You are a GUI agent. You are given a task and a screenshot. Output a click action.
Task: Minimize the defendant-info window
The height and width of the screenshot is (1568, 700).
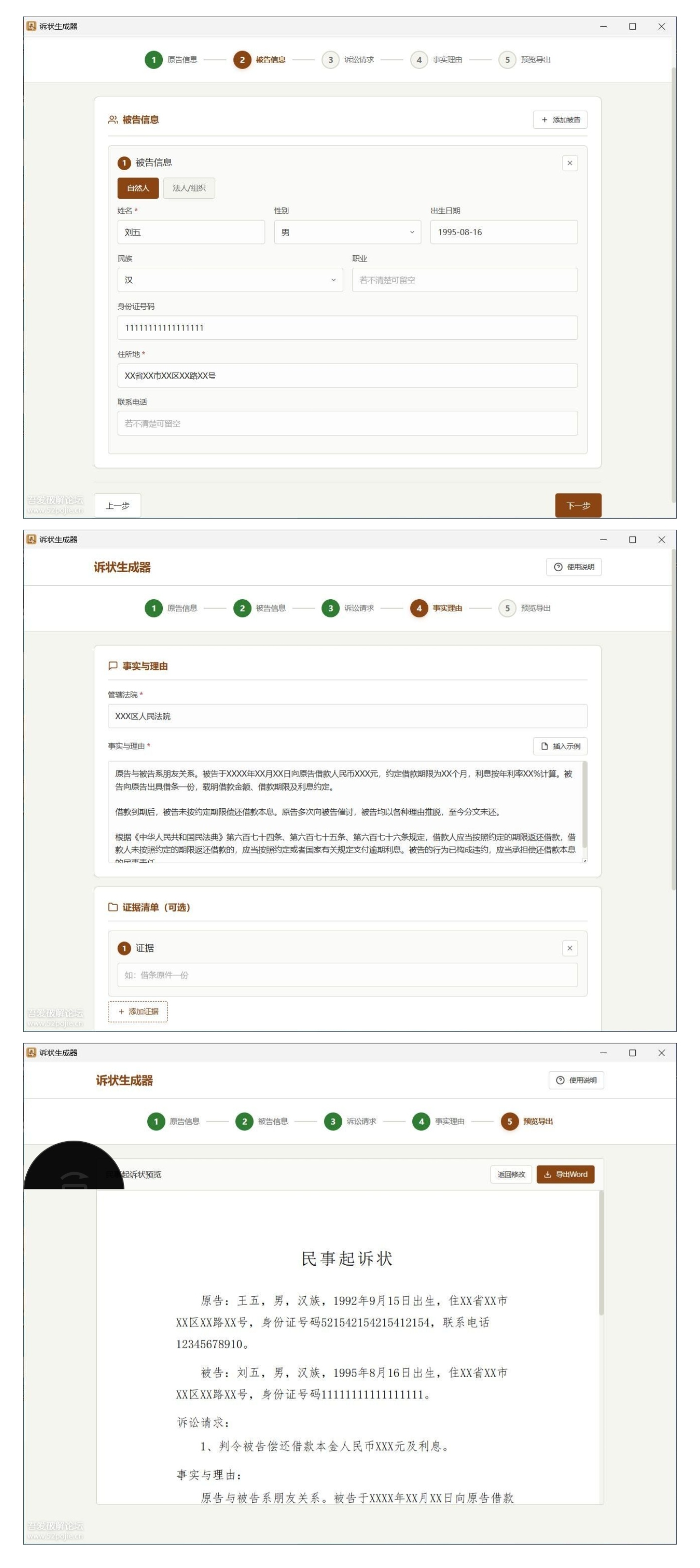click(x=603, y=26)
